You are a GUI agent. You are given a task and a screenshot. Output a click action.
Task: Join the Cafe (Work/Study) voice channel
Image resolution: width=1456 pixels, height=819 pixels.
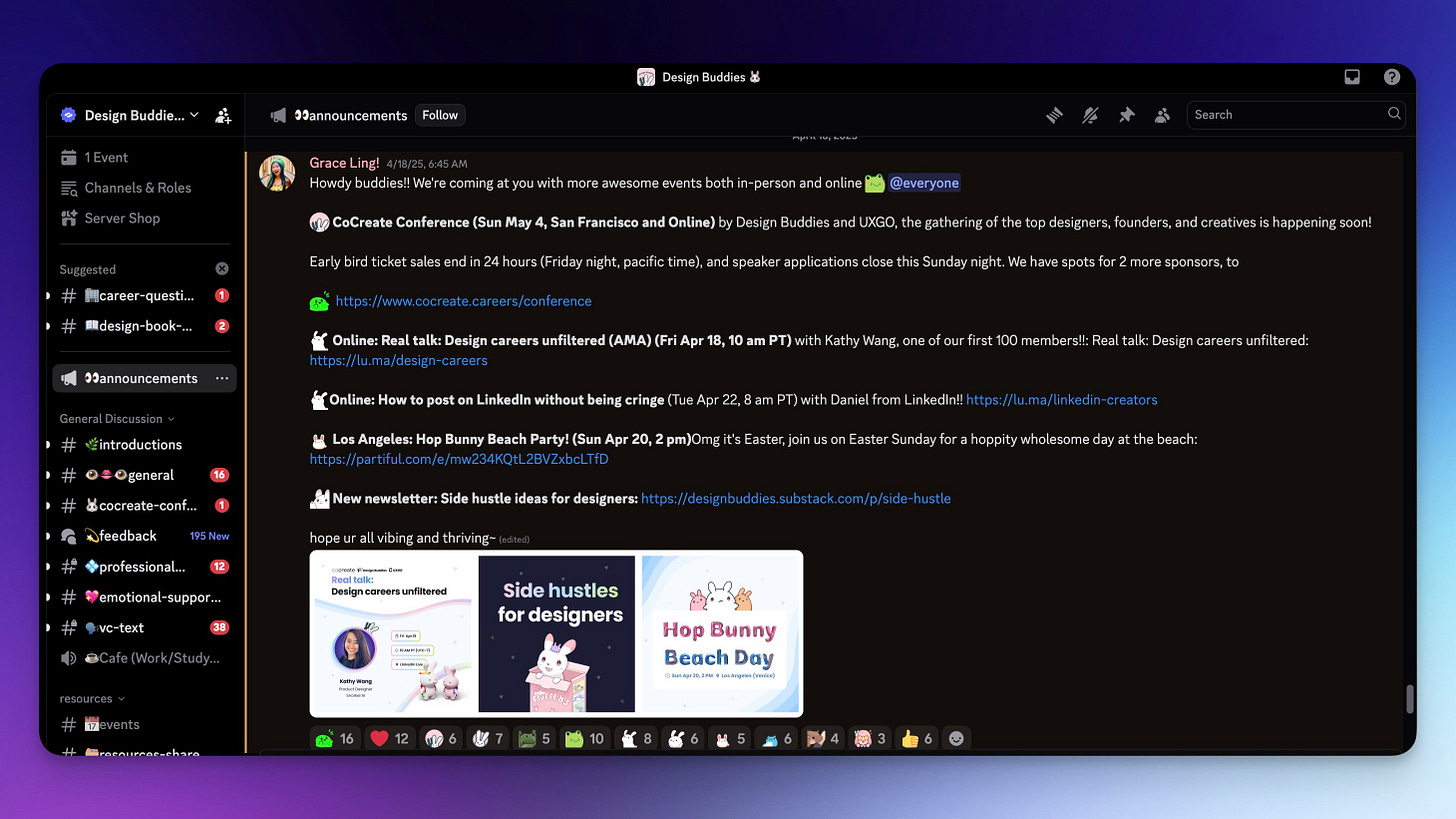tap(145, 658)
